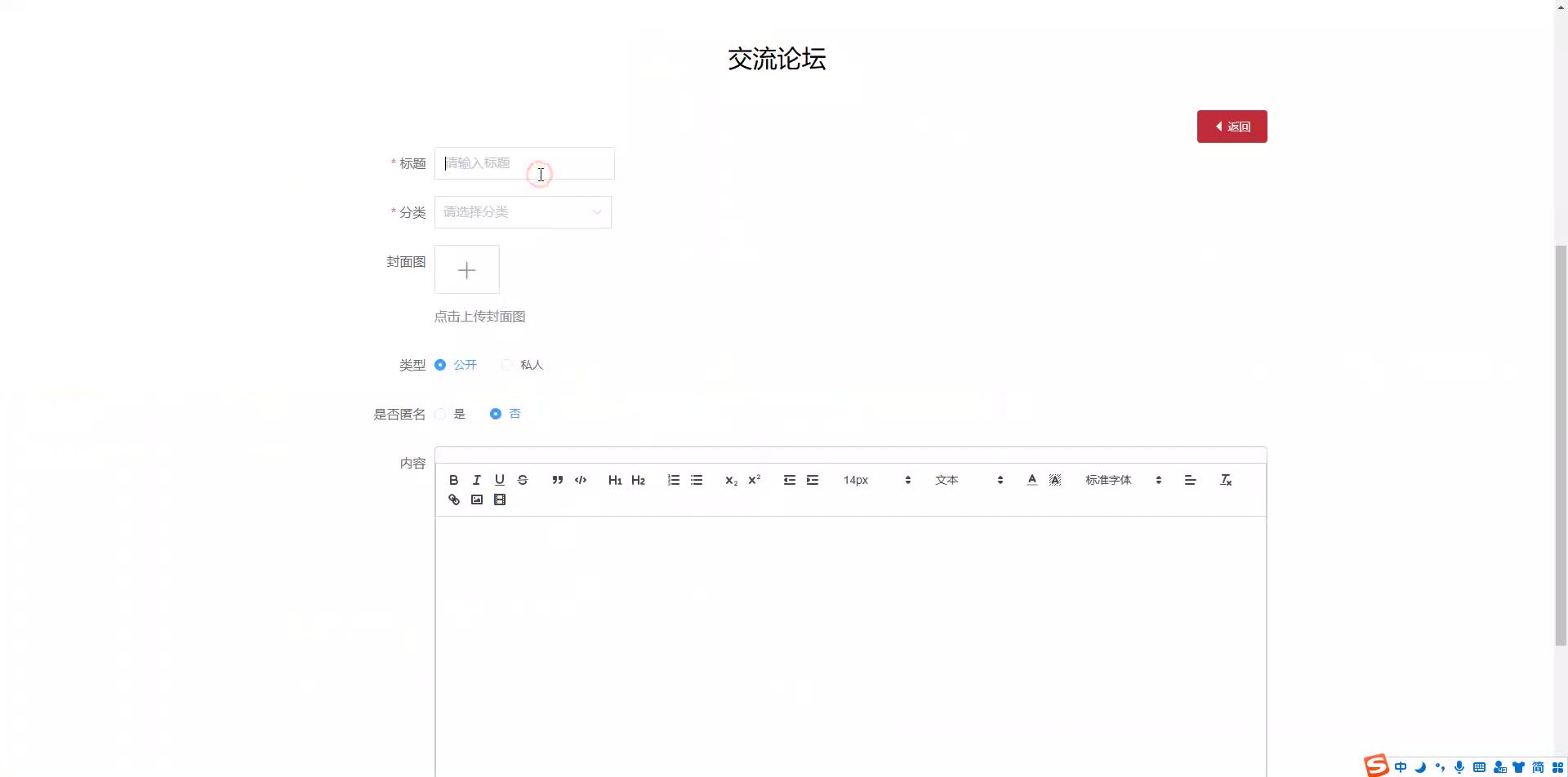Insert an image into the content
1568x777 pixels.
coord(476,499)
